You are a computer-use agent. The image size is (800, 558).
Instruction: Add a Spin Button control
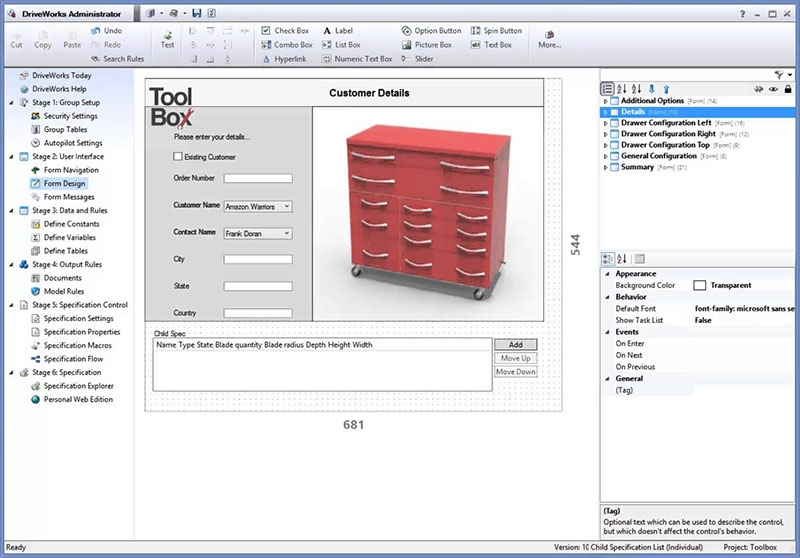point(496,31)
